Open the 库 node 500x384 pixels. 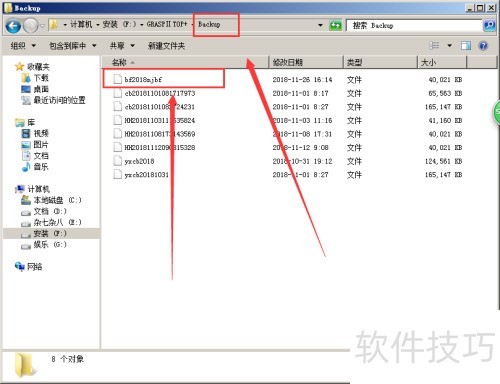pos(31,122)
